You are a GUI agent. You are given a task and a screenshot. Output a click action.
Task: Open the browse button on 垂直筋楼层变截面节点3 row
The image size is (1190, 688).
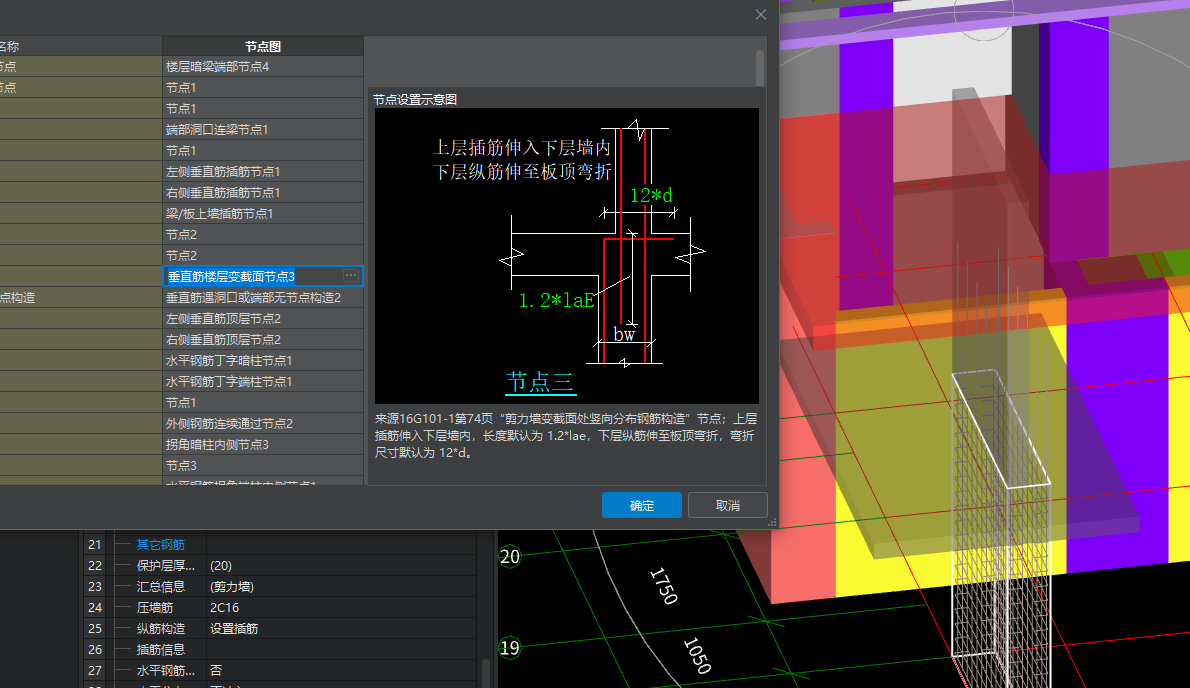tap(351, 275)
